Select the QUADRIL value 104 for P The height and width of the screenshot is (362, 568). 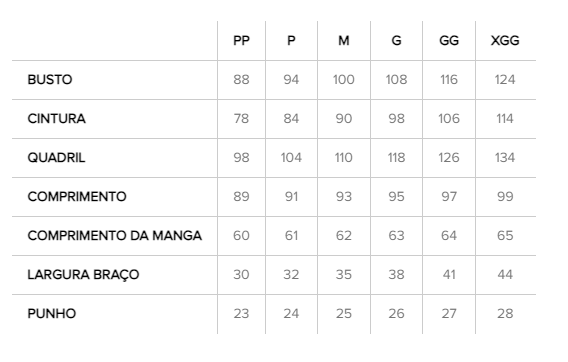click(291, 158)
